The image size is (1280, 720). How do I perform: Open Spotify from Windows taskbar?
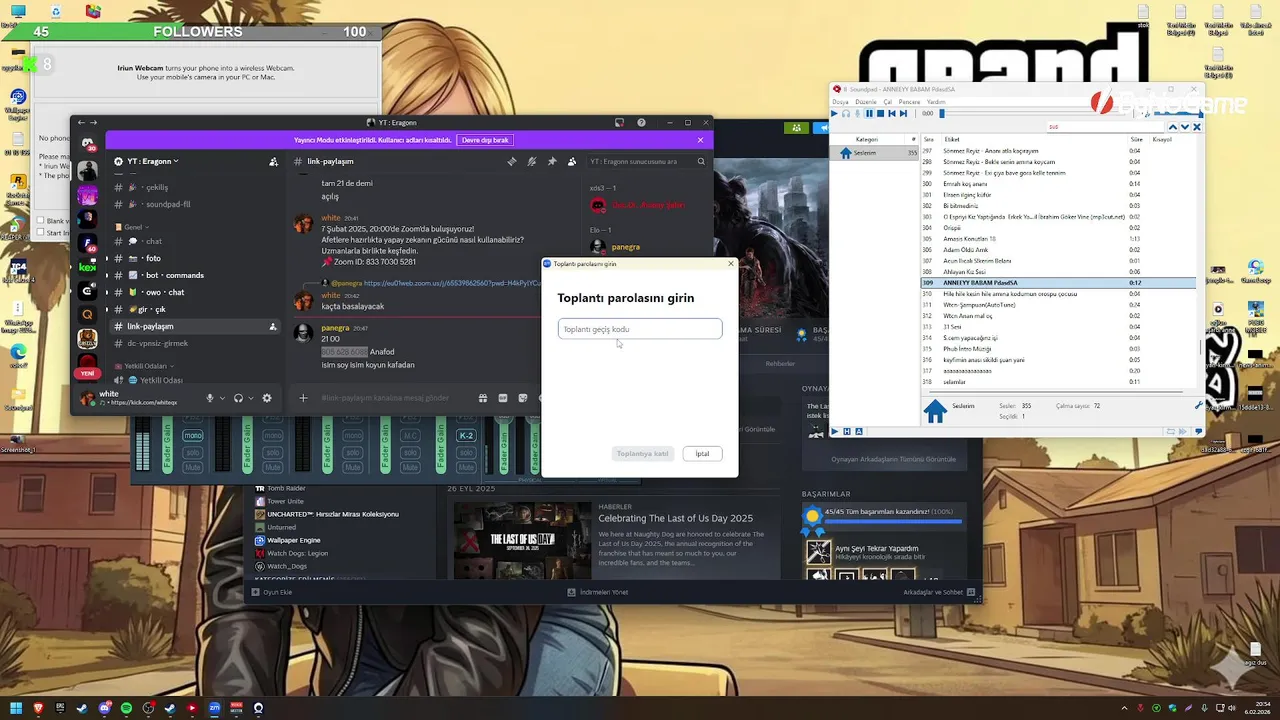[x=127, y=708]
